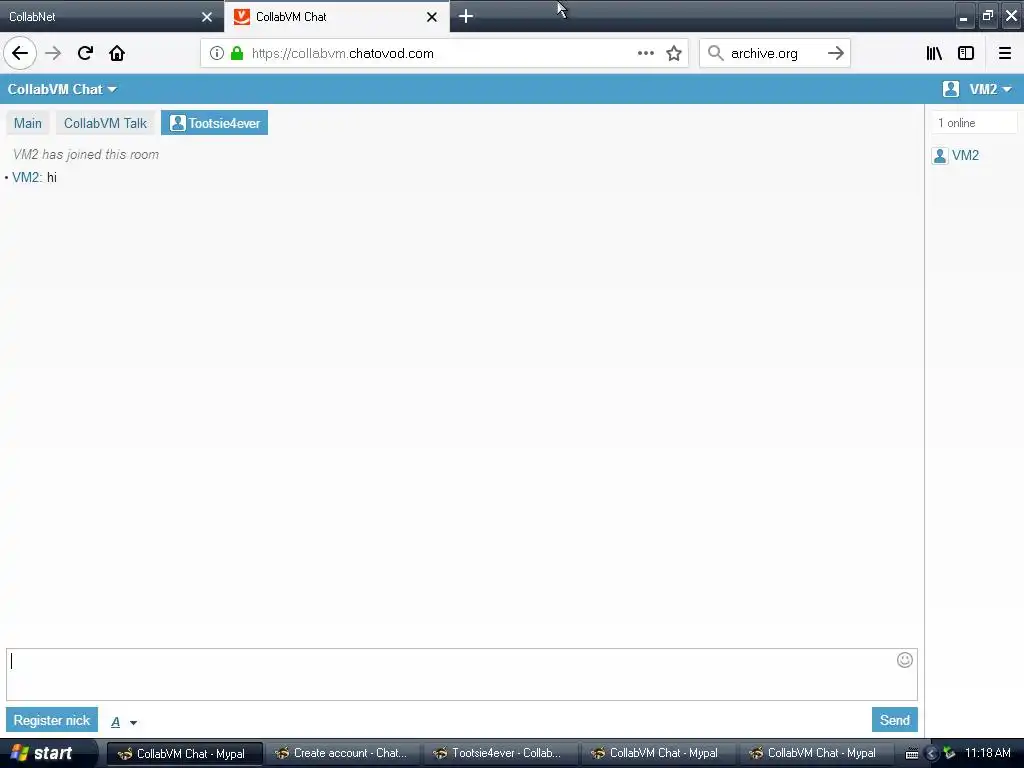Expand the CollabVM Chat header dropdown

62,89
